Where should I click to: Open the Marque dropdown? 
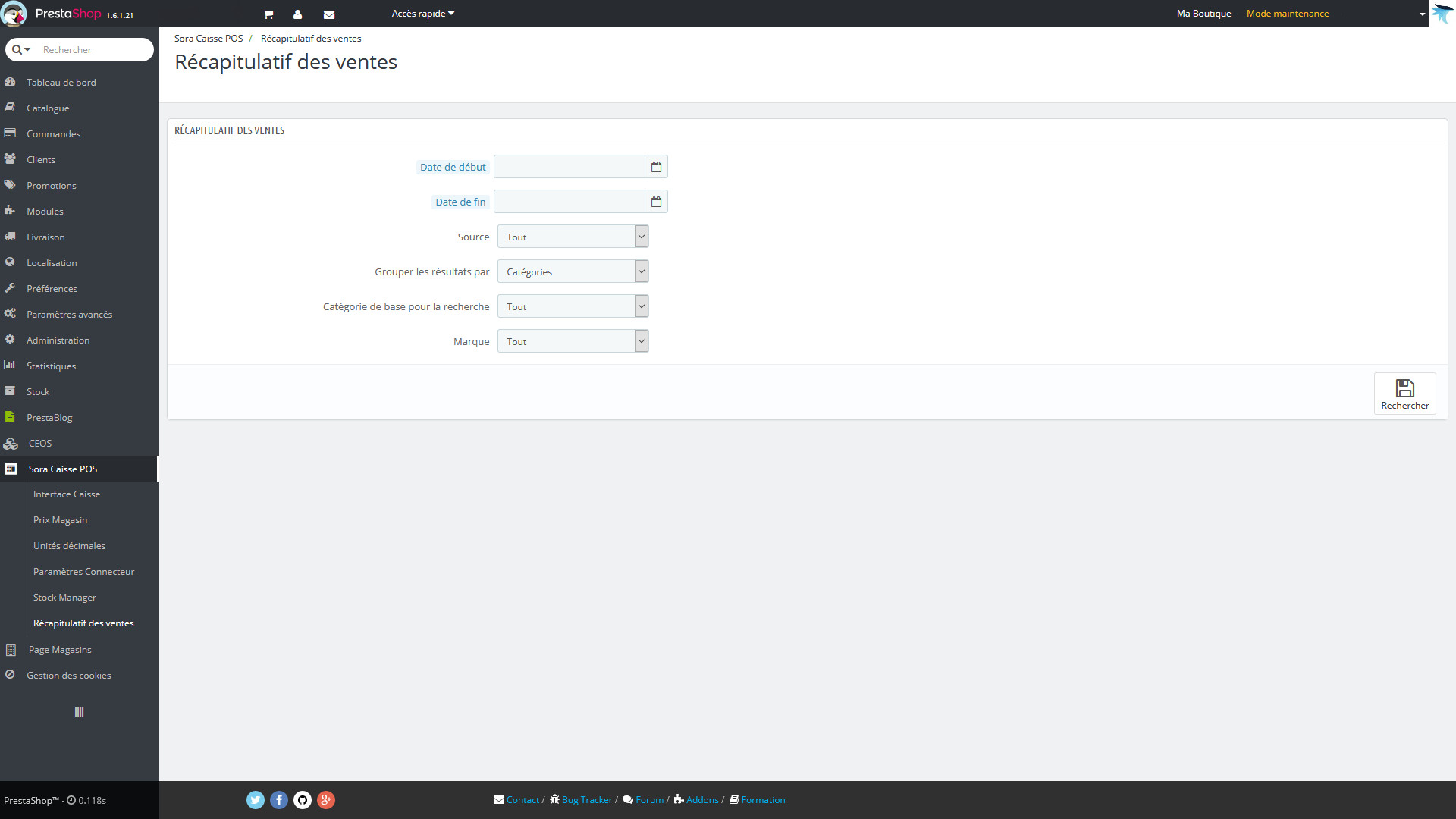[573, 341]
